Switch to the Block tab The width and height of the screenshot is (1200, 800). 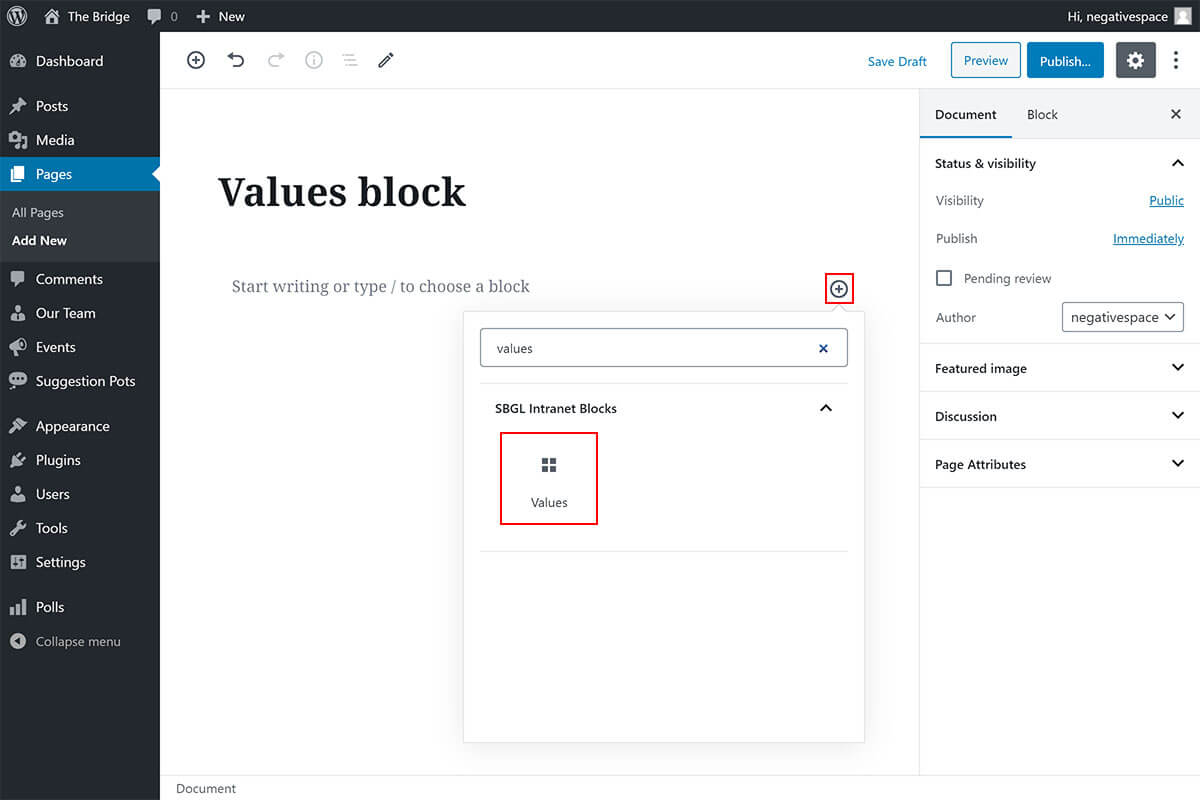(x=1042, y=114)
